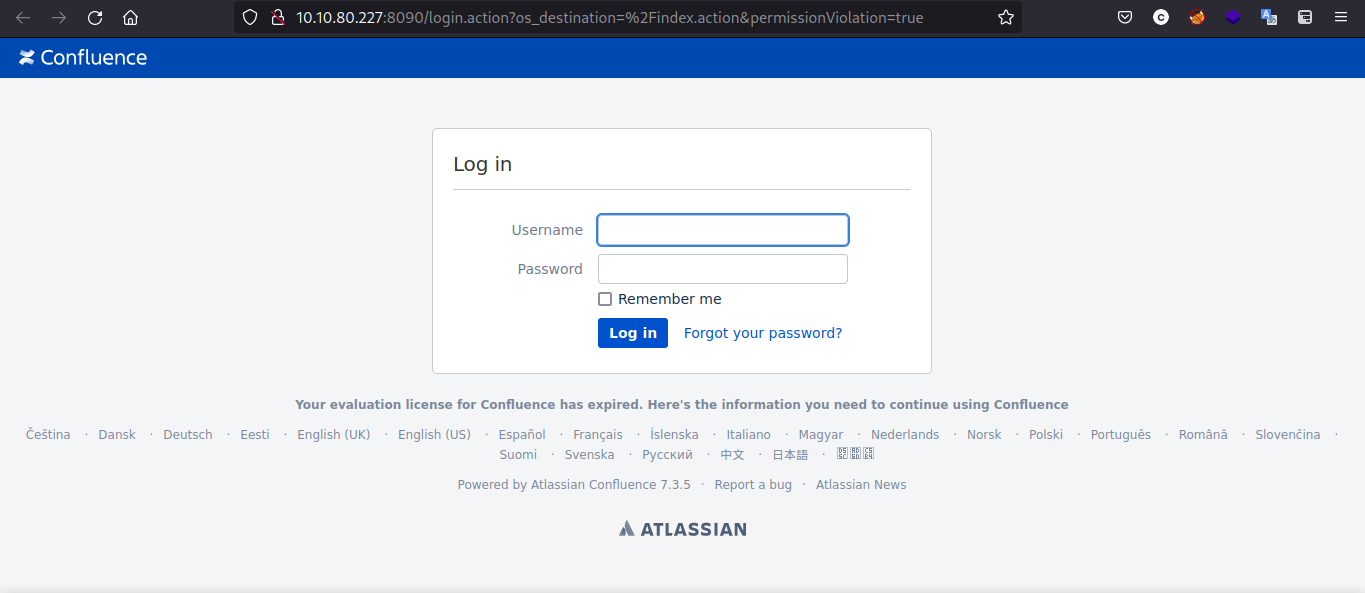
Task: Click the Confluence logo in header
Action: click(83, 58)
